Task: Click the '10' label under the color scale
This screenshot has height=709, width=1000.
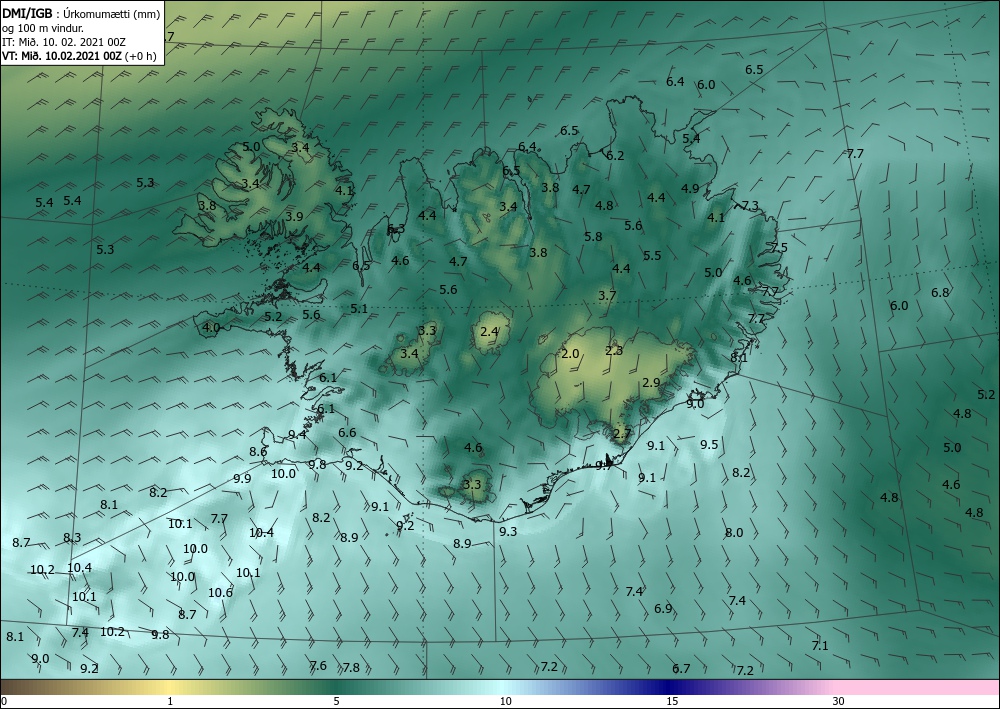Action: tap(505, 701)
